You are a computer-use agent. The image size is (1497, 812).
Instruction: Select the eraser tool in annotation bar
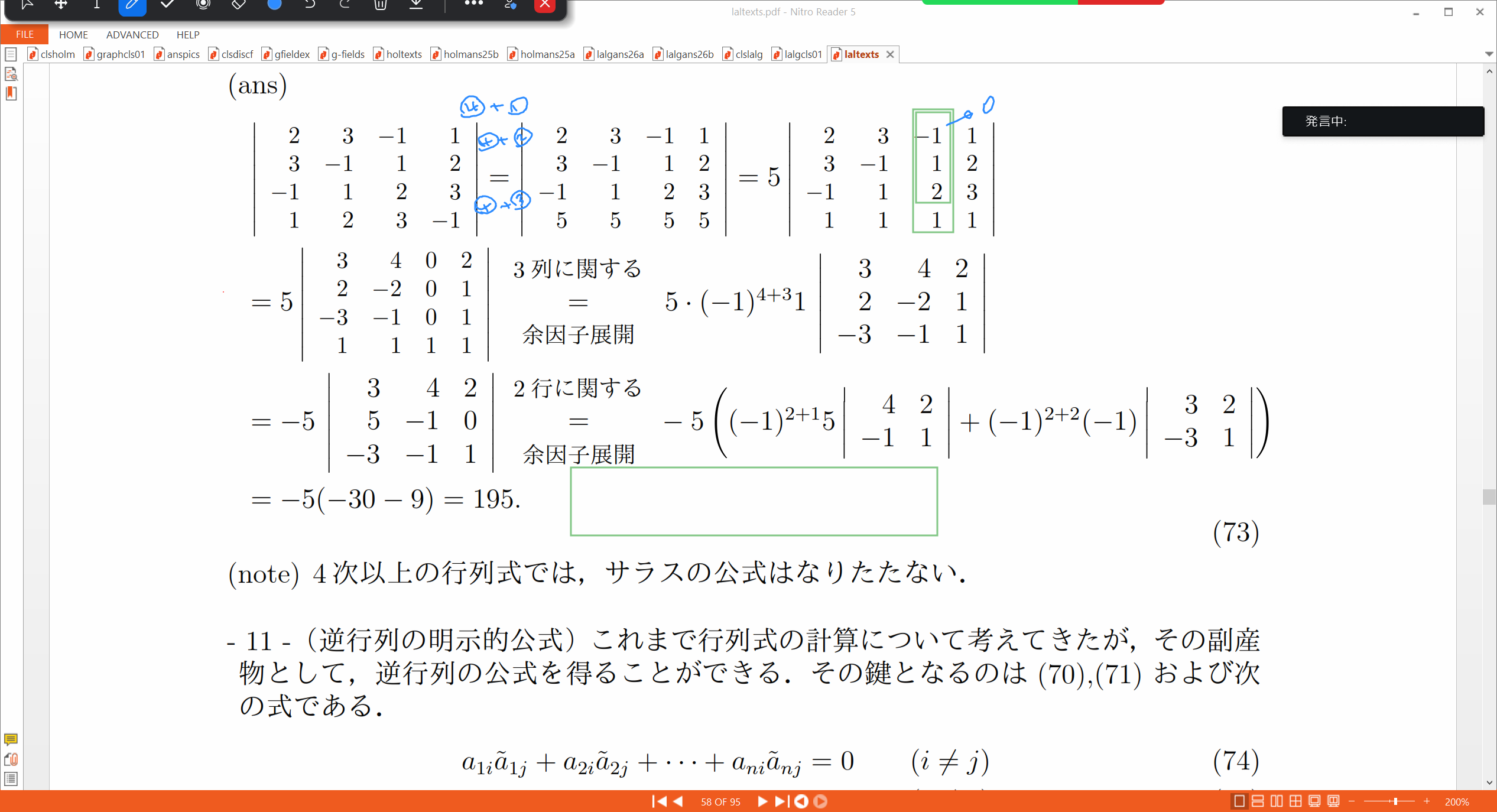(x=238, y=5)
